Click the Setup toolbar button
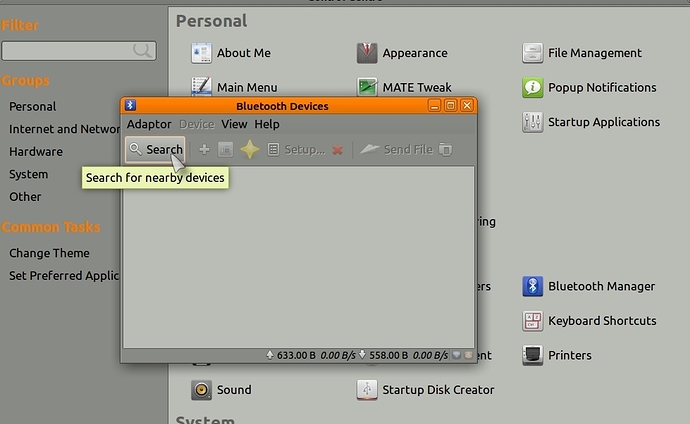 295,150
